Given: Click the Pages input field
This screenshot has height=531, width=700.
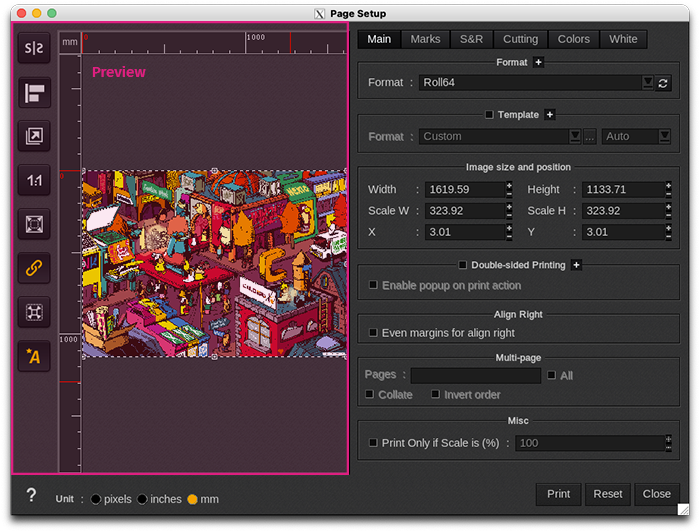Looking at the screenshot, I should [x=476, y=376].
